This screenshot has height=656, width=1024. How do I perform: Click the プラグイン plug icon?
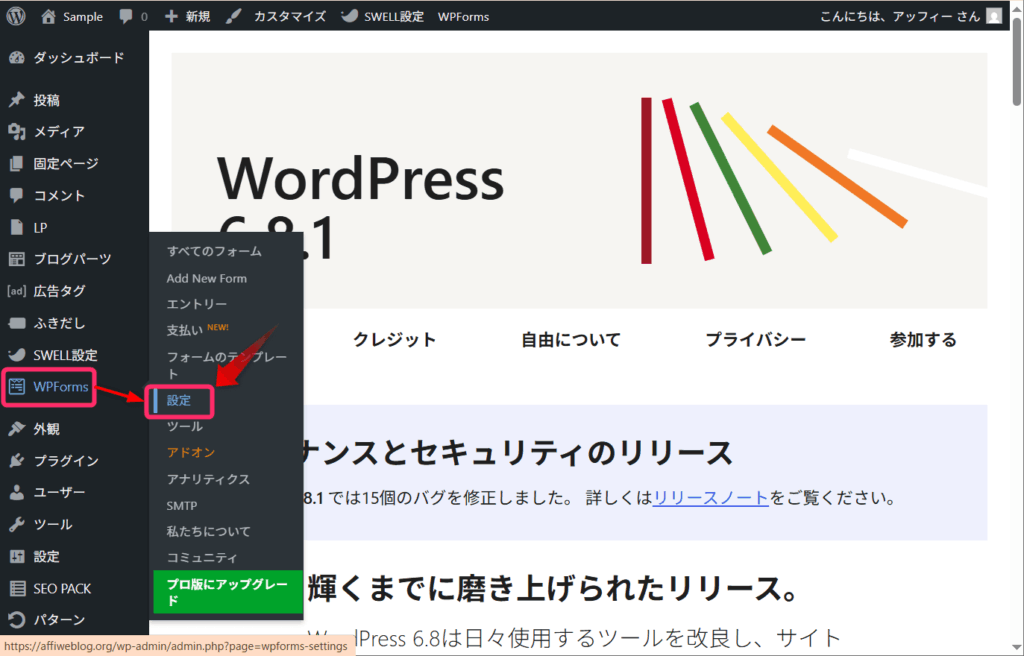click(17, 461)
